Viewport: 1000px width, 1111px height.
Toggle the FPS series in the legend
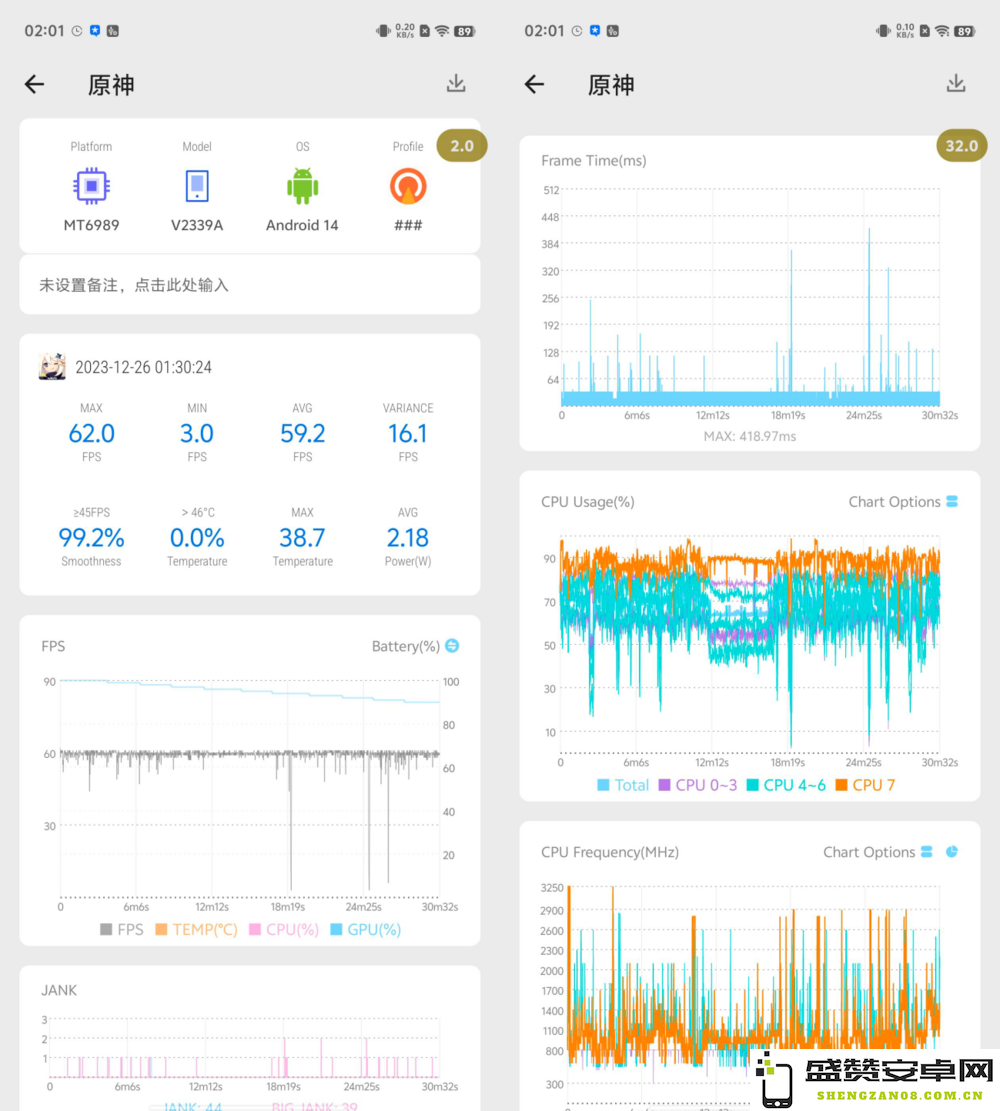[x=122, y=930]
